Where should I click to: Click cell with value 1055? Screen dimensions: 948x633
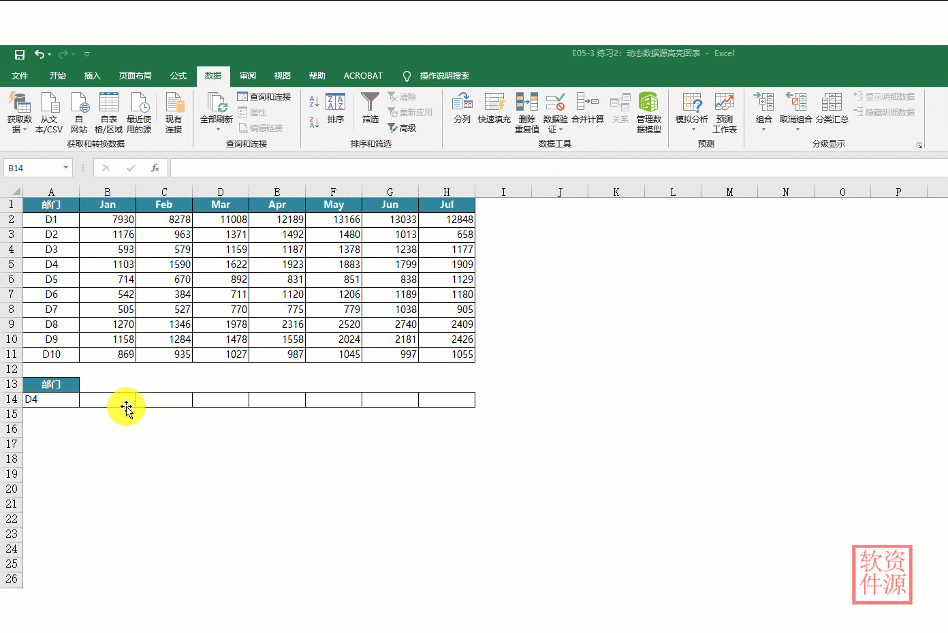click(x=447, y=354)
